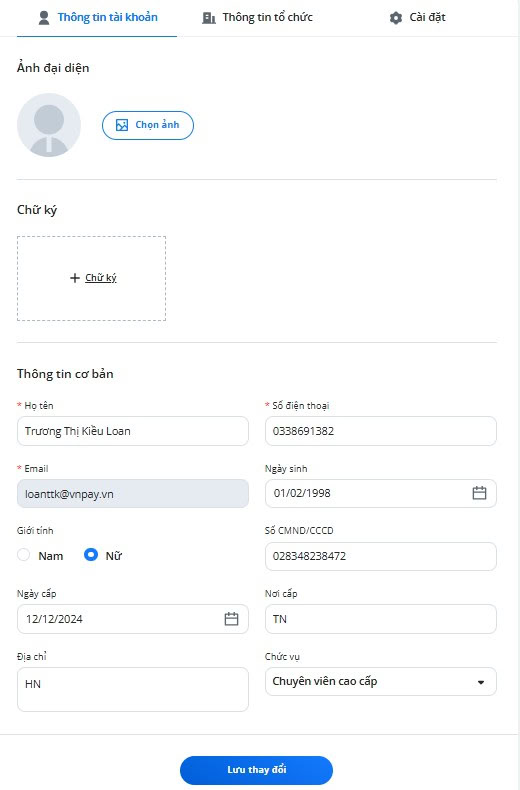Click the Số điện thoại field

381,431
